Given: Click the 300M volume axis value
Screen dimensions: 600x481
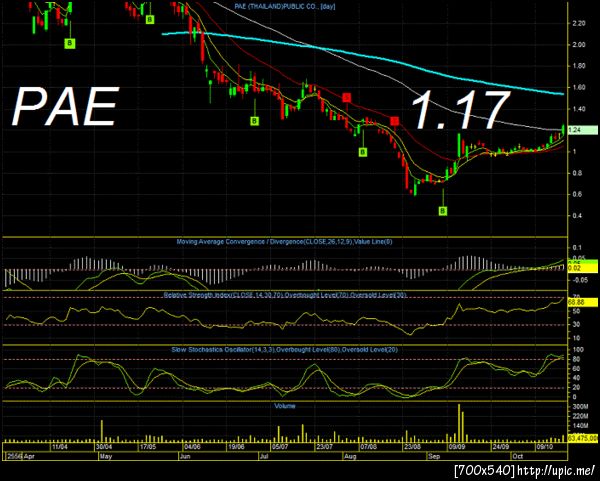Looking at the screenshot, I should click(580, 406).
